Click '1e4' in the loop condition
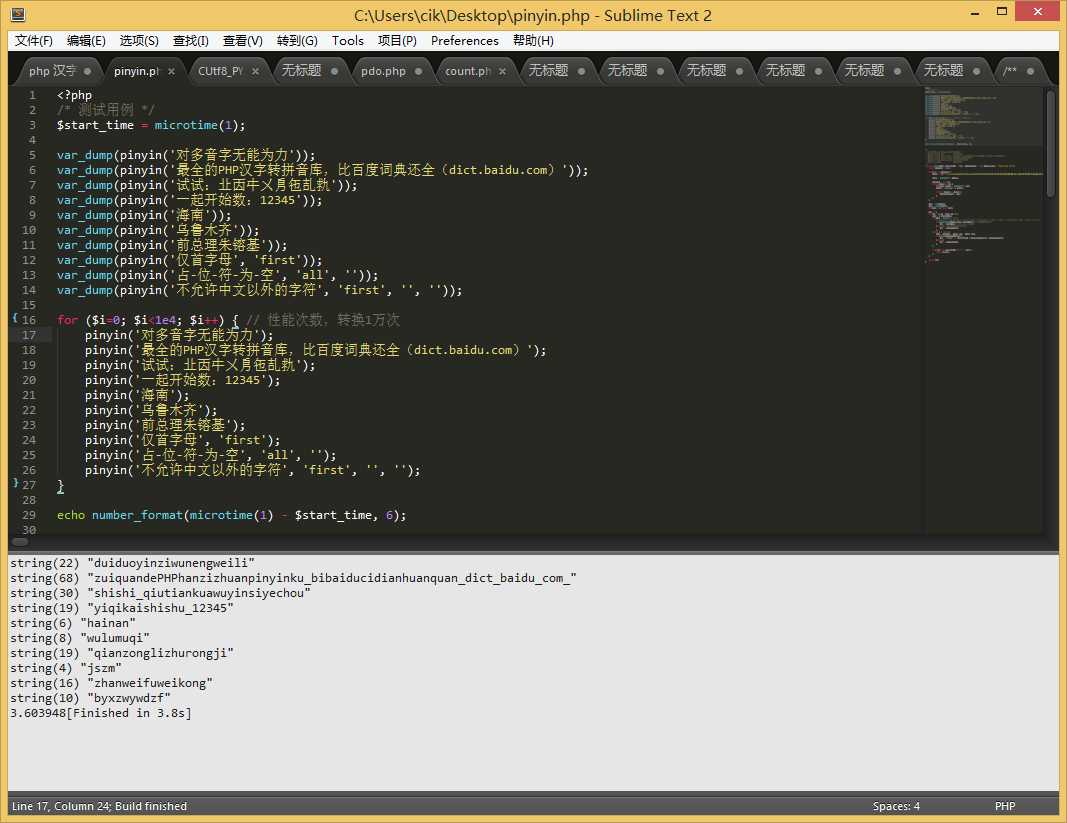Image resolution: width=1067 pixels, height=823 pixels. pyautogui.click(x=165, y=320)
